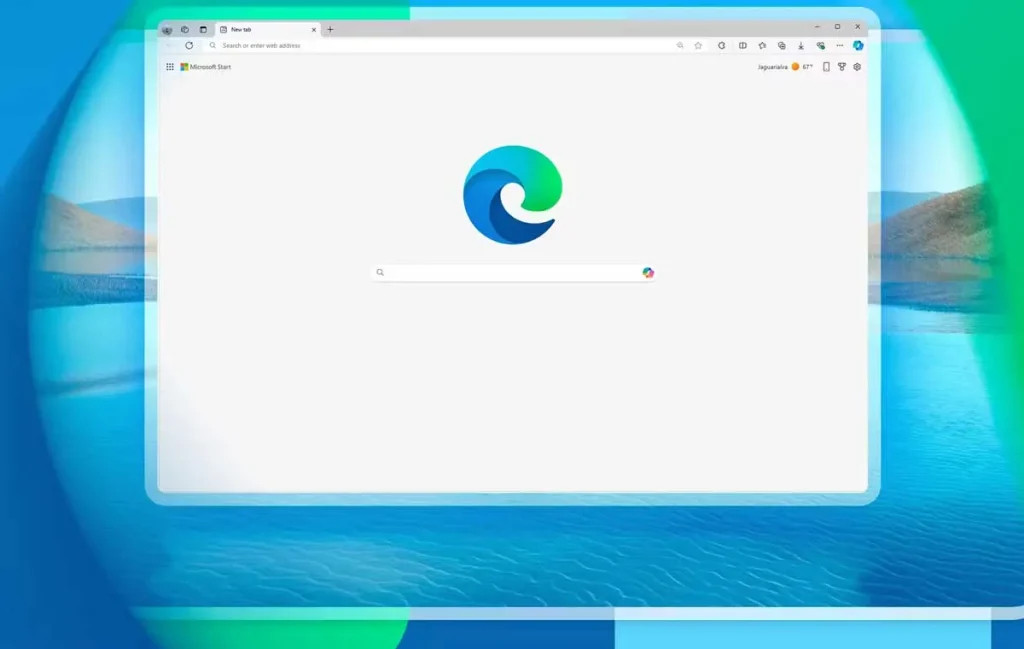Screen dimensions: 1024x649
Task: Minimize the Edge window
Action: tap(817, 27)
